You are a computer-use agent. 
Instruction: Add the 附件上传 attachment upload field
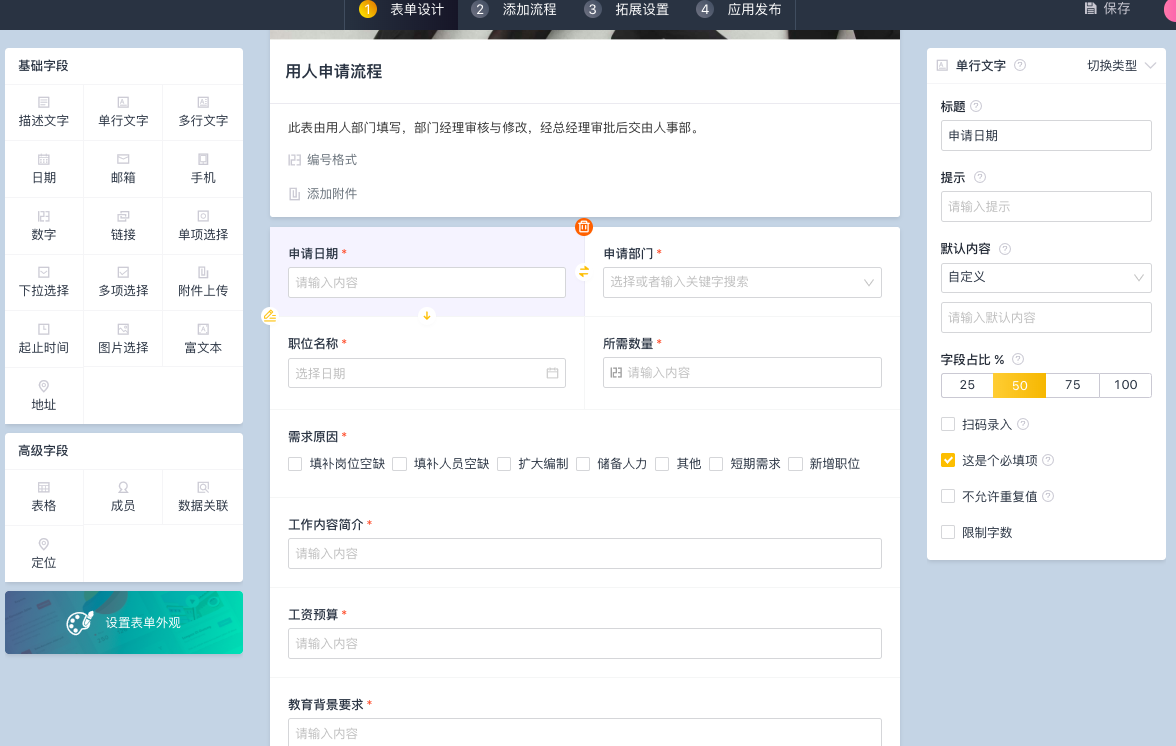click(203, 280)
